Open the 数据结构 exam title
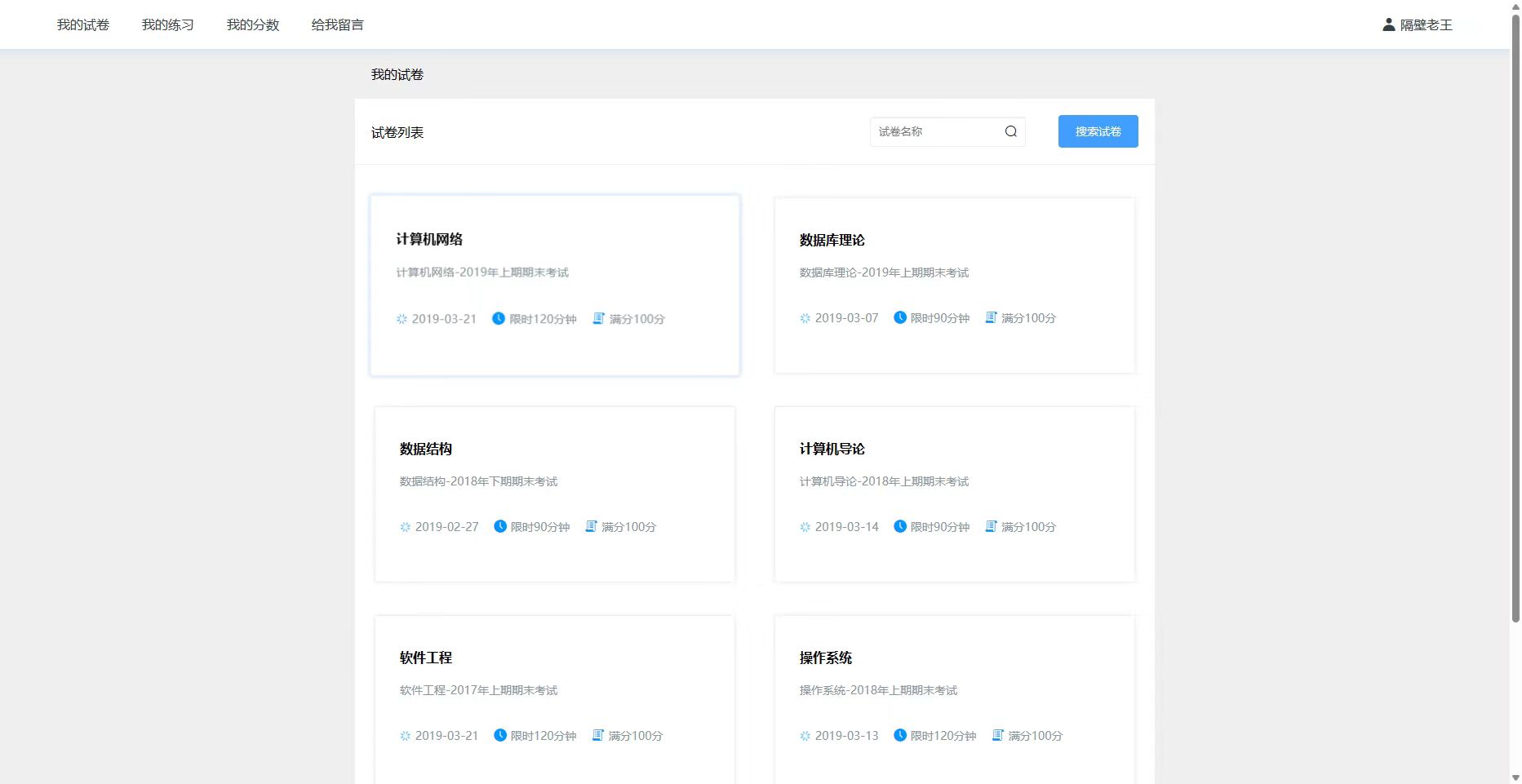1522x784 pixels. 426,449
